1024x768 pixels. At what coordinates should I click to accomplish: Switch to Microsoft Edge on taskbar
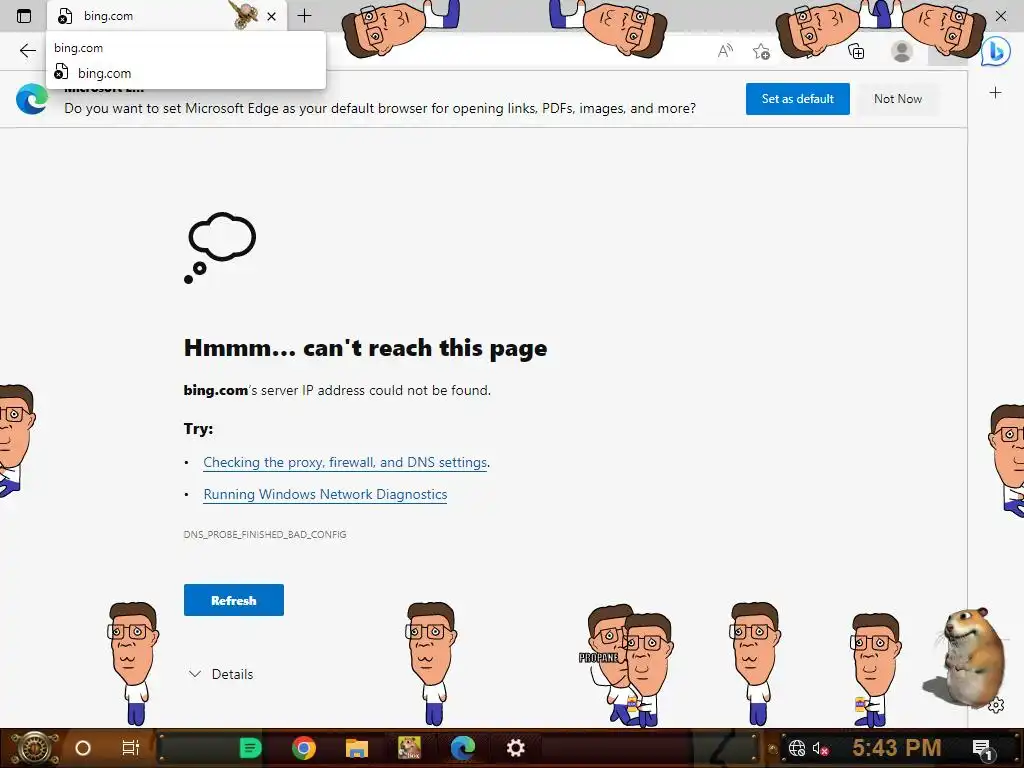462,748
